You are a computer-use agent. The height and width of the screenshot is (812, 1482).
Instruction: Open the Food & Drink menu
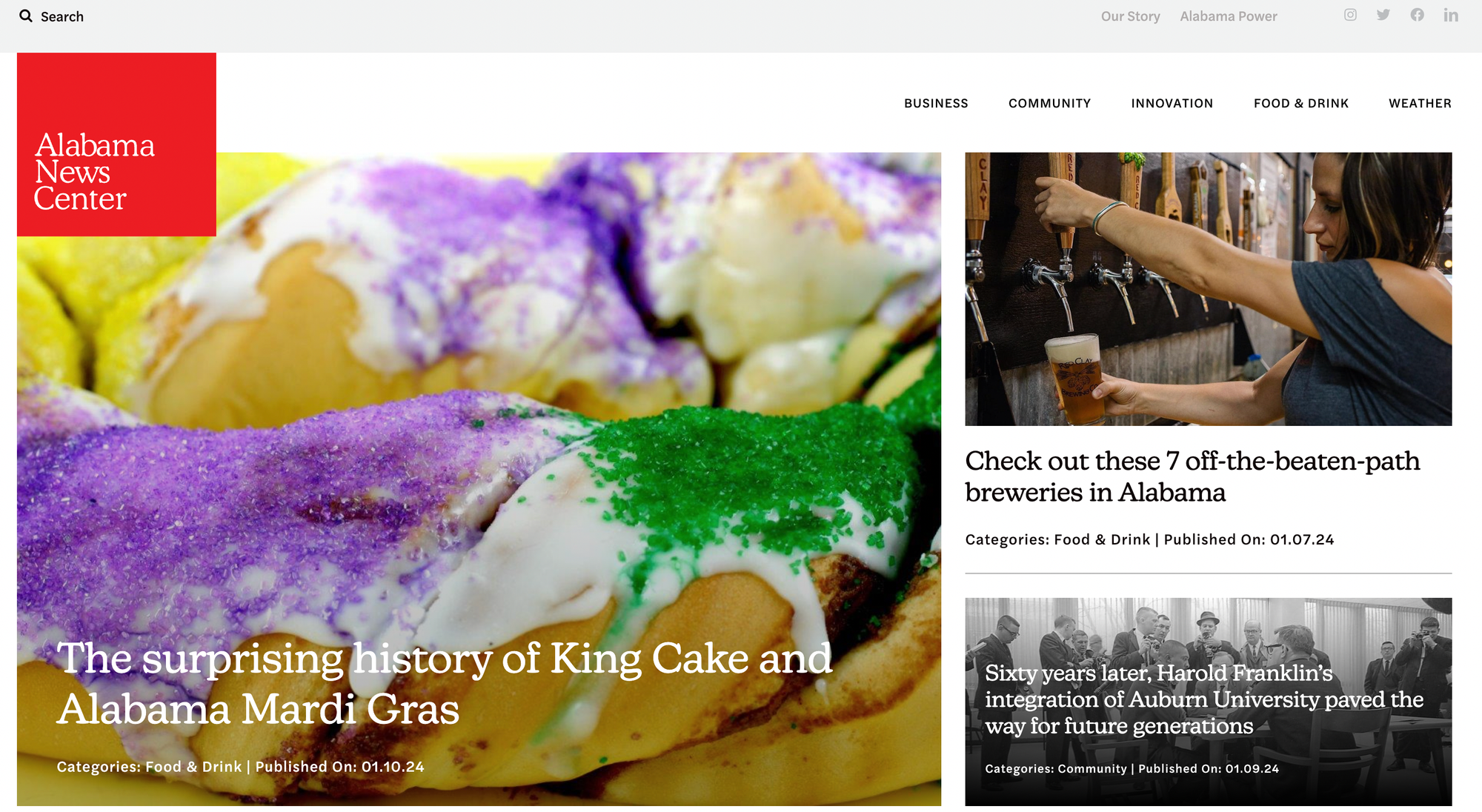point(1300,103)
